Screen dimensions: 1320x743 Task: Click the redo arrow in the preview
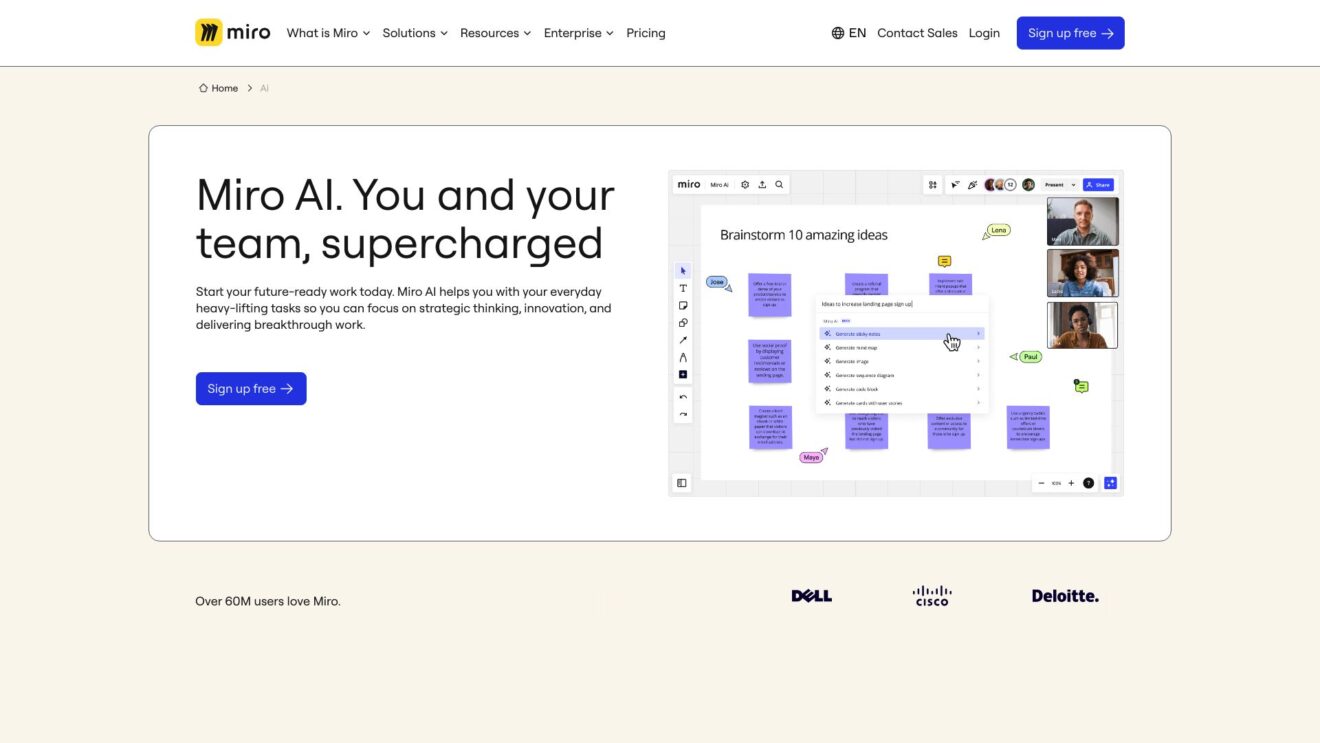tap(683, 414)
